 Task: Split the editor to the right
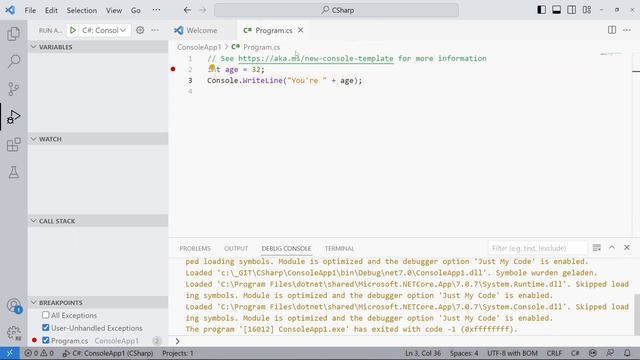[612, 30]
